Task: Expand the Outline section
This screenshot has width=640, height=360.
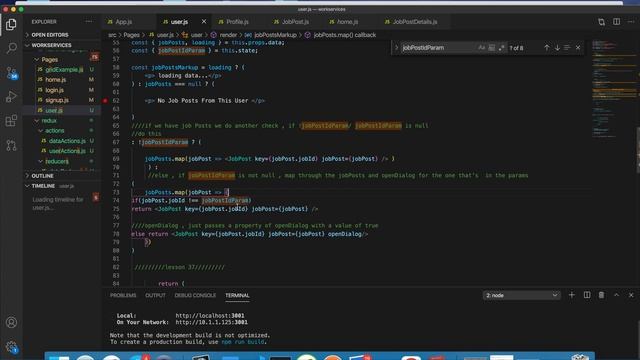Action: [61, 176]
